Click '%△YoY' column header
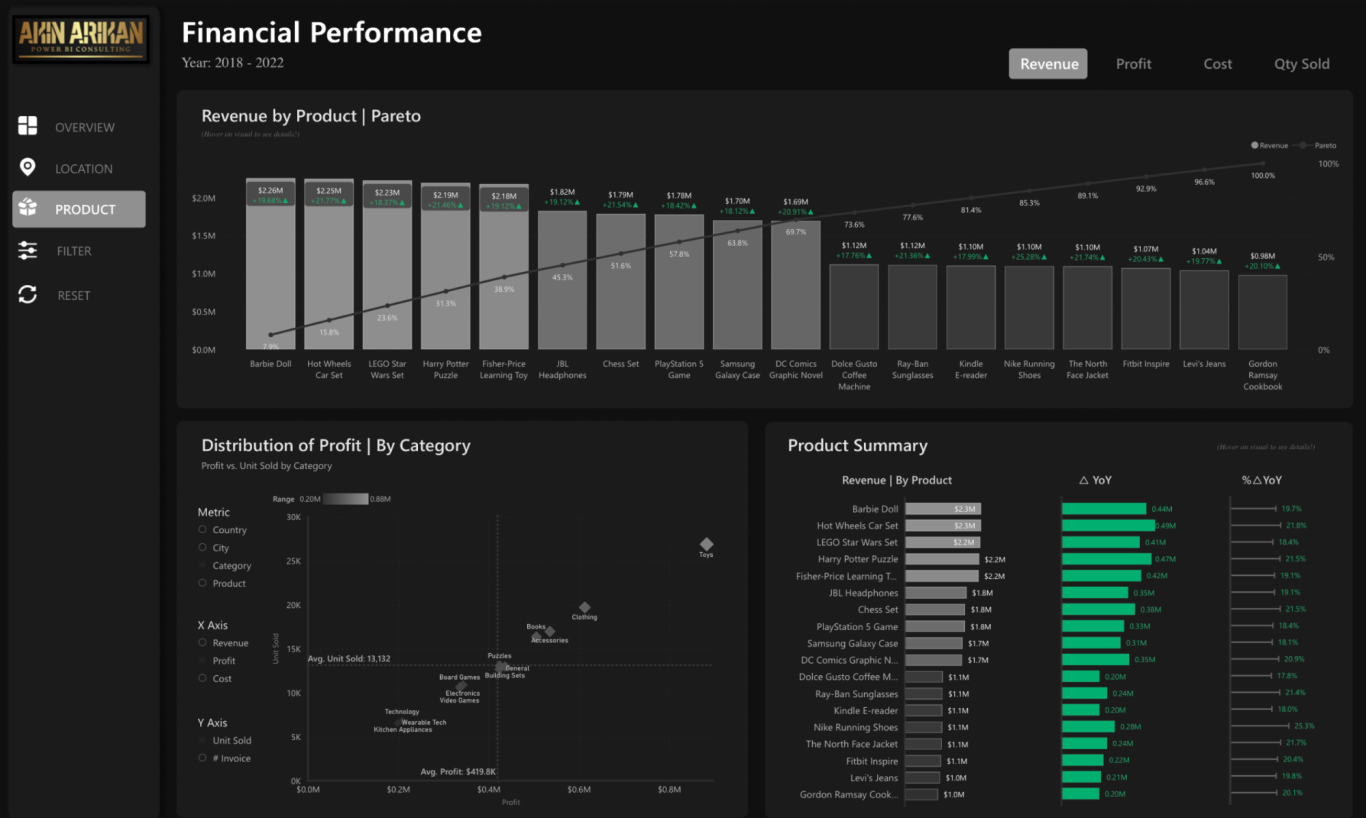Screen dimensions: 1366x818 tap(1261, 480)
